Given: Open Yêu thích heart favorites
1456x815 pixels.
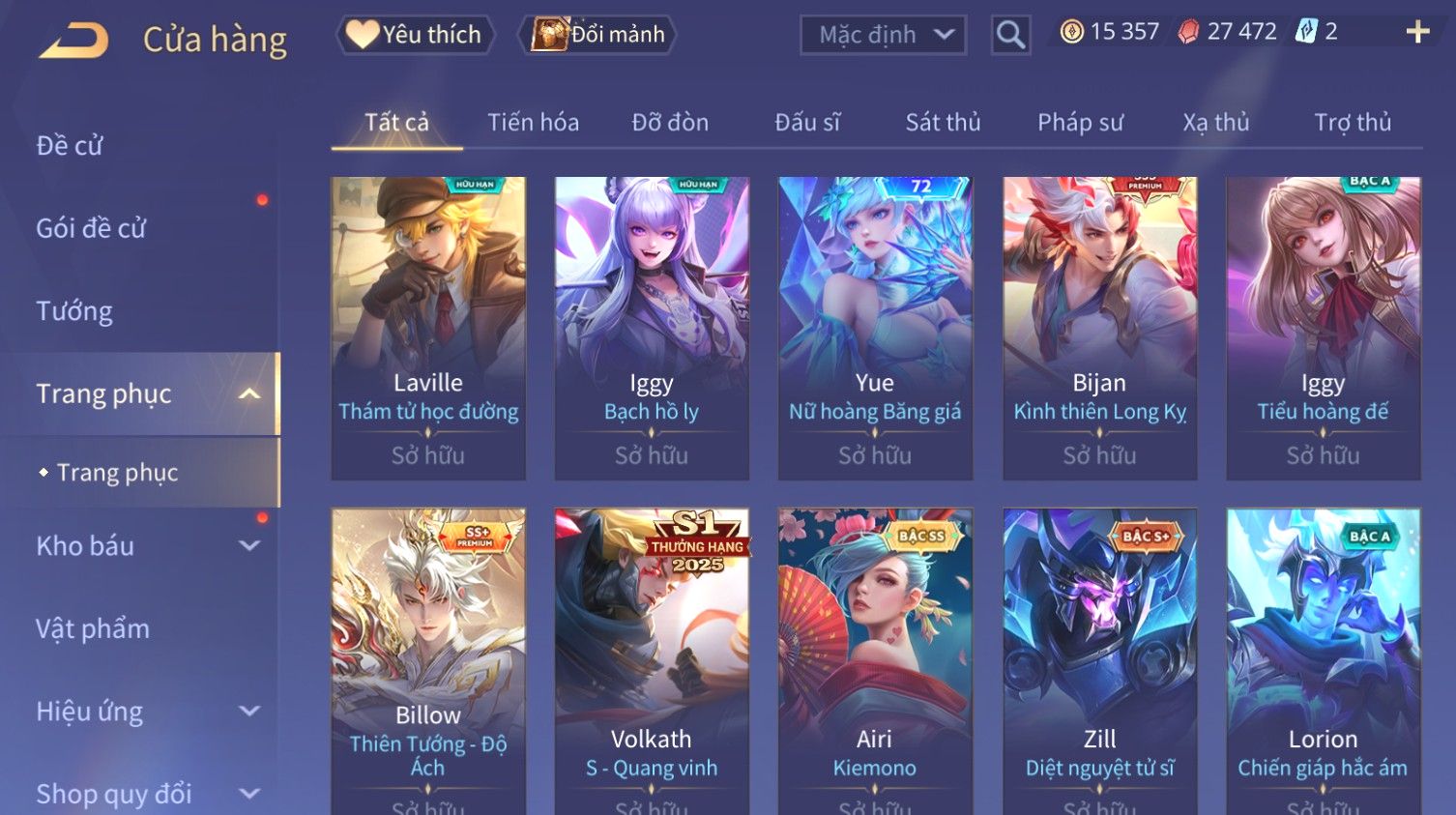Looking at the screenshot, I should tap(415, 35).
